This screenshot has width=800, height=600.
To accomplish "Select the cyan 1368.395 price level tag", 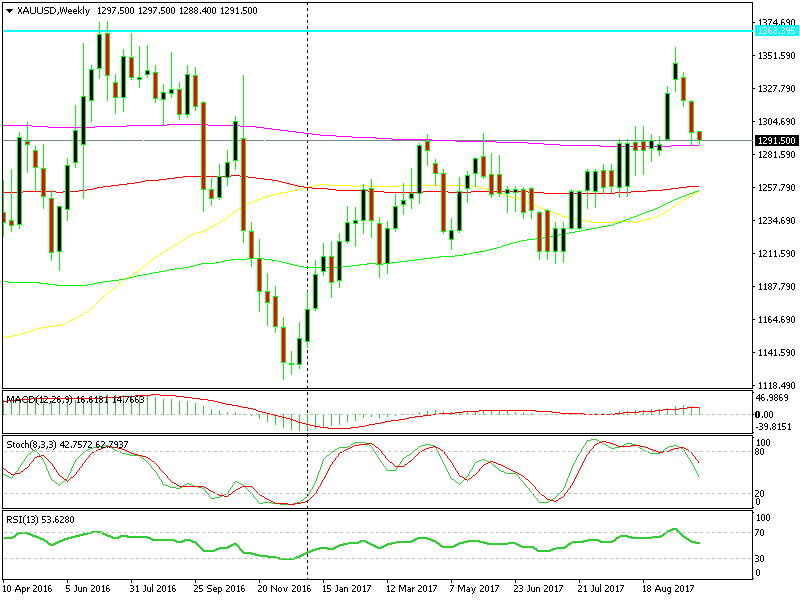I will [x=776, y=31].
